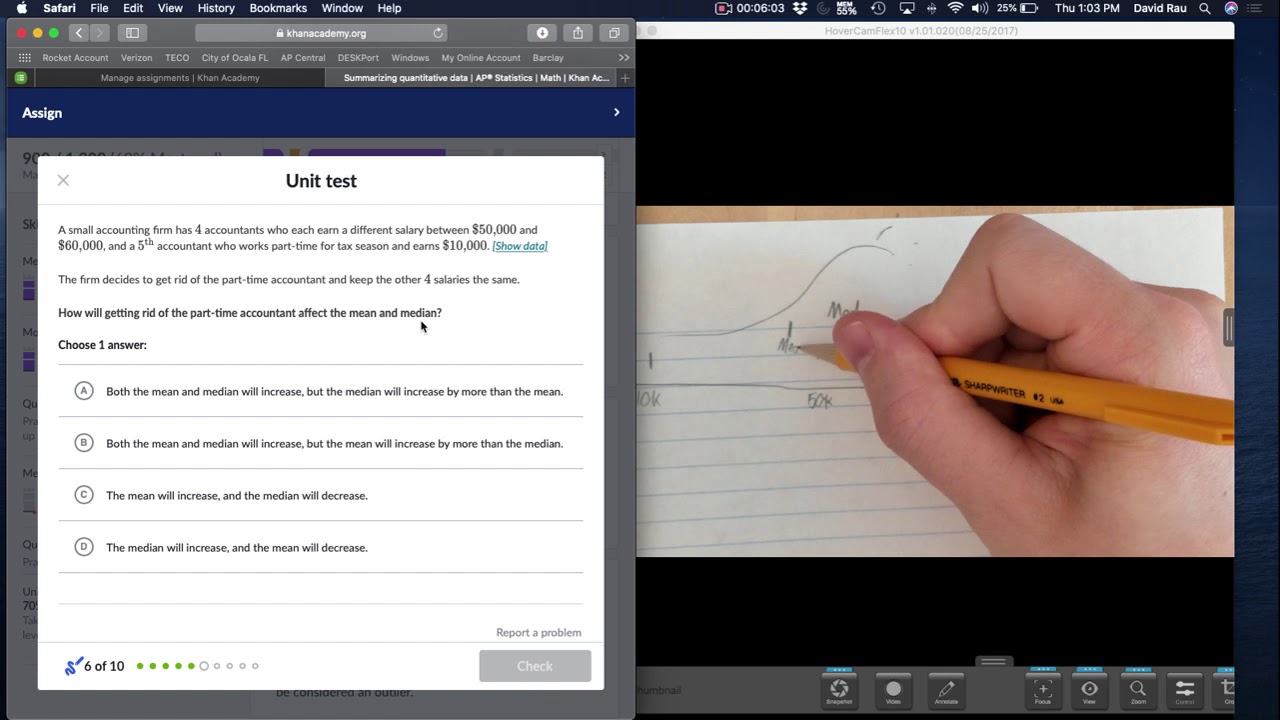The image size is (1280, 720).
Task: Open the View tool in HoverCam
Action: [1090, 689]
